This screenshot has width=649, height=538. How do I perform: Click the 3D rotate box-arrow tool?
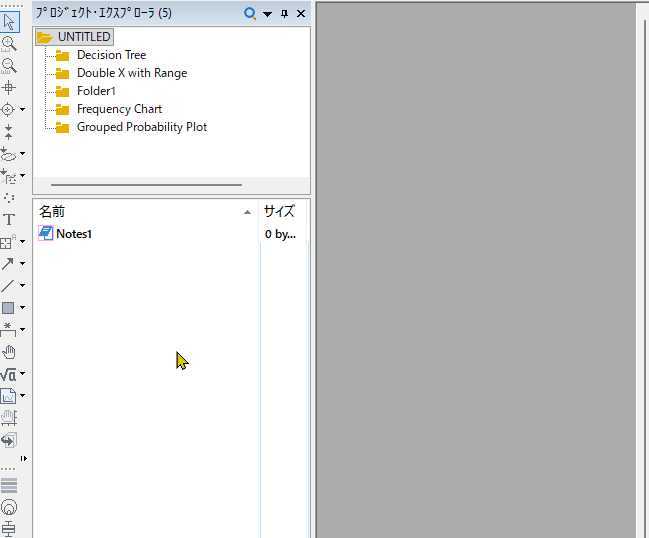(x=9, y=440)
